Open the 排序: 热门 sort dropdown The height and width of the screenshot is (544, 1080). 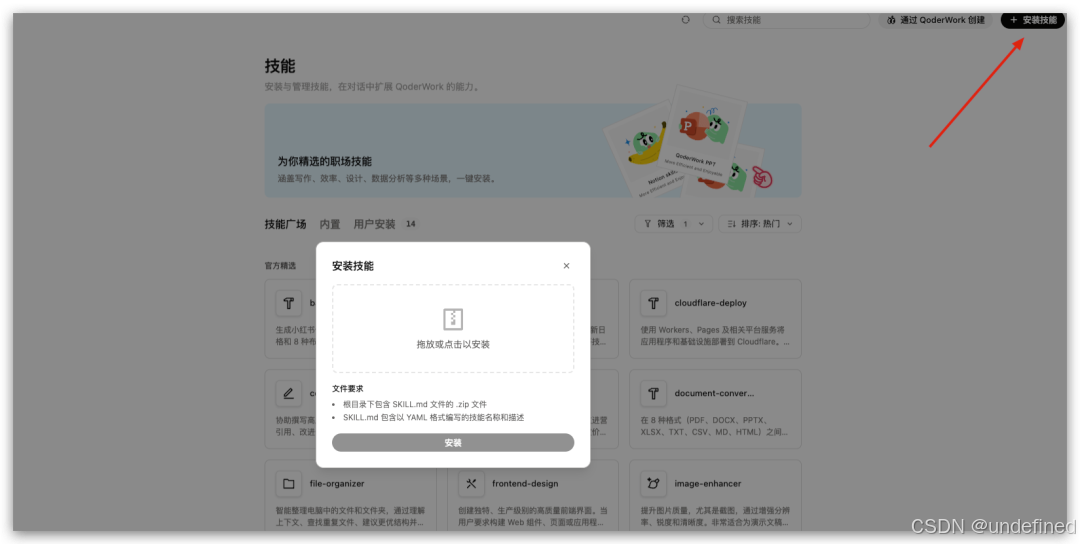coord(760,224)
